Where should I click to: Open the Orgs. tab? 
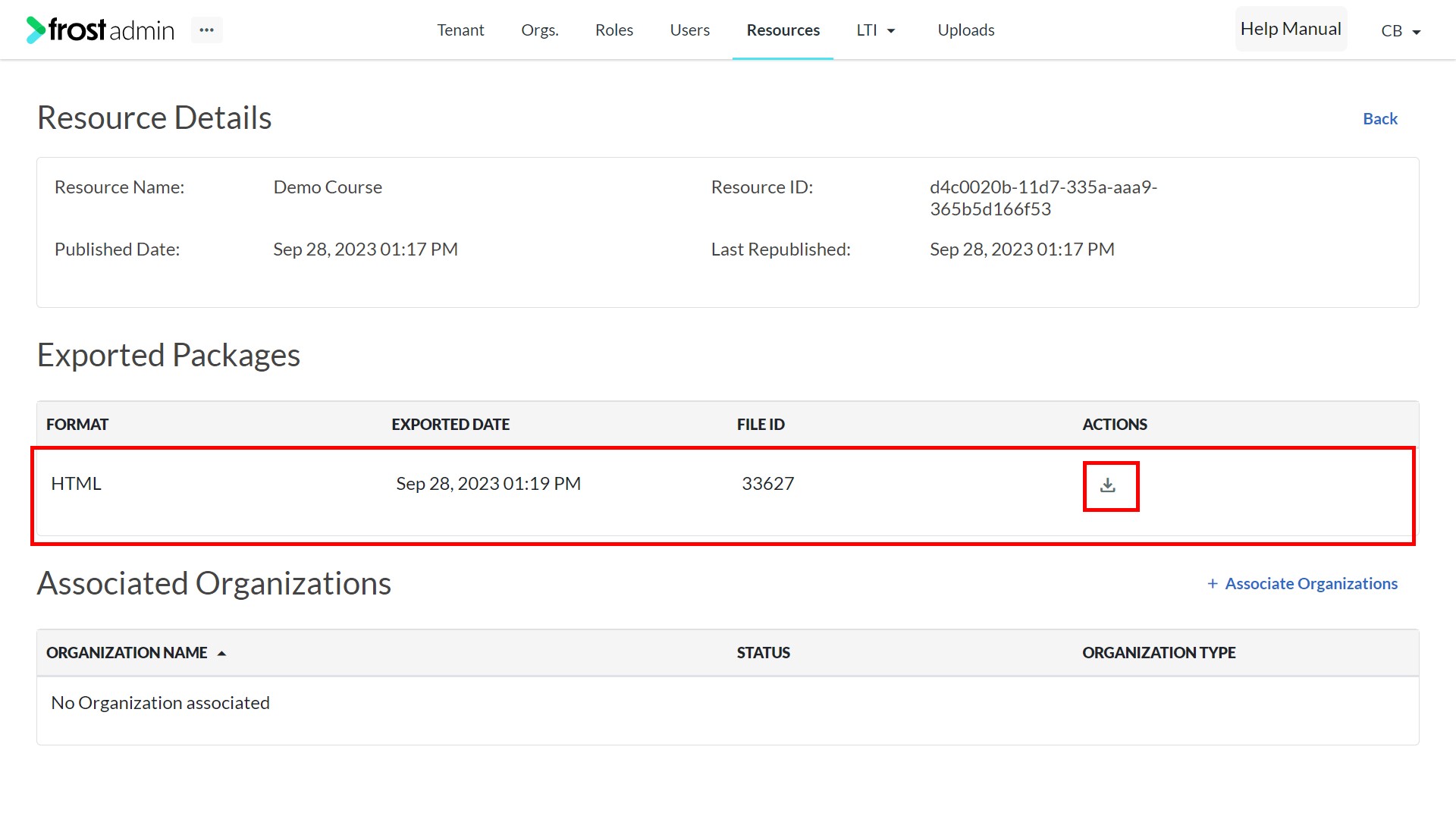click(x=540, y=30)
